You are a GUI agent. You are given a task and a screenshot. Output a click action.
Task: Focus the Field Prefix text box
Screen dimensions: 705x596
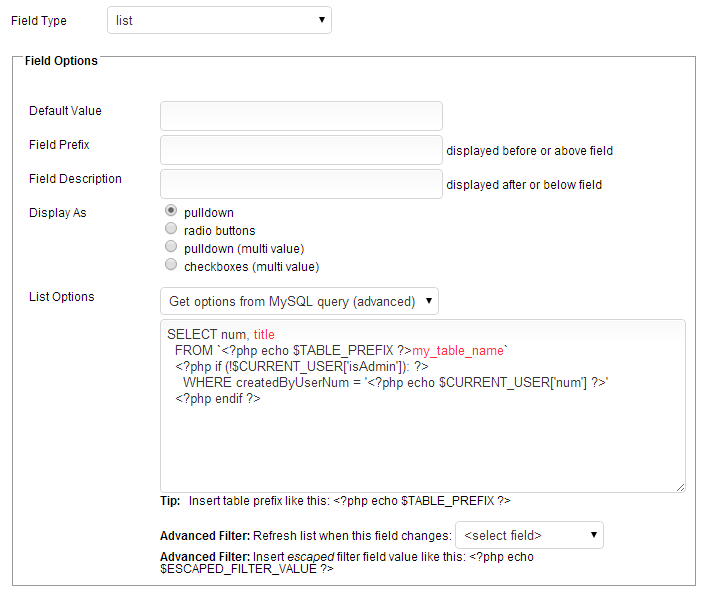tap(300, 150)
